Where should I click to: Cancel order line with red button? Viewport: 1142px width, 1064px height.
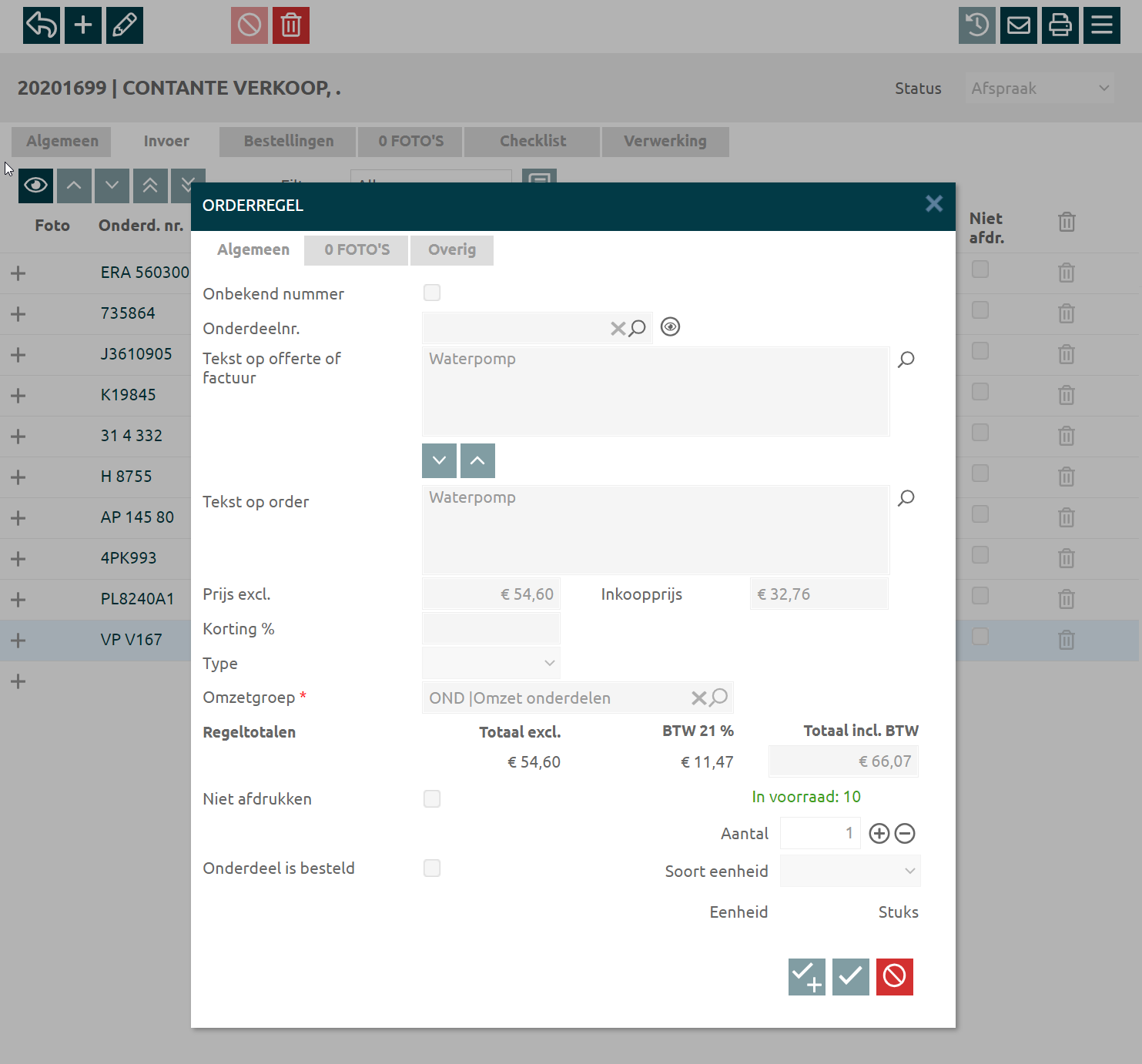[x=894, y=976]
